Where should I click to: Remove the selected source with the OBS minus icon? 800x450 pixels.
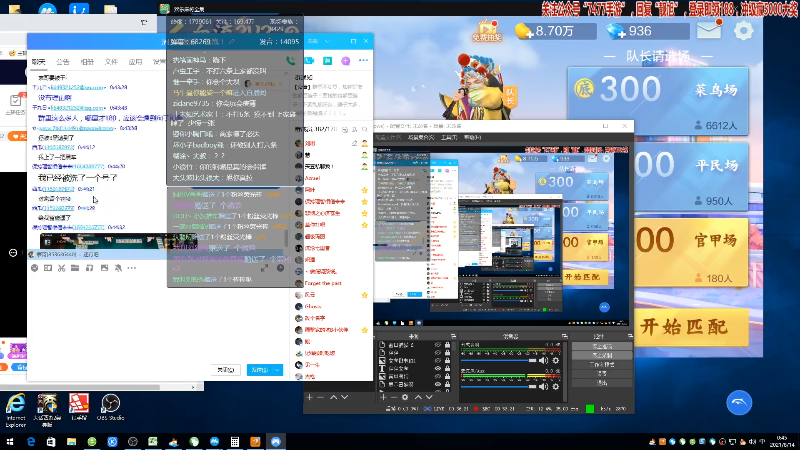(x=394, y=397)
